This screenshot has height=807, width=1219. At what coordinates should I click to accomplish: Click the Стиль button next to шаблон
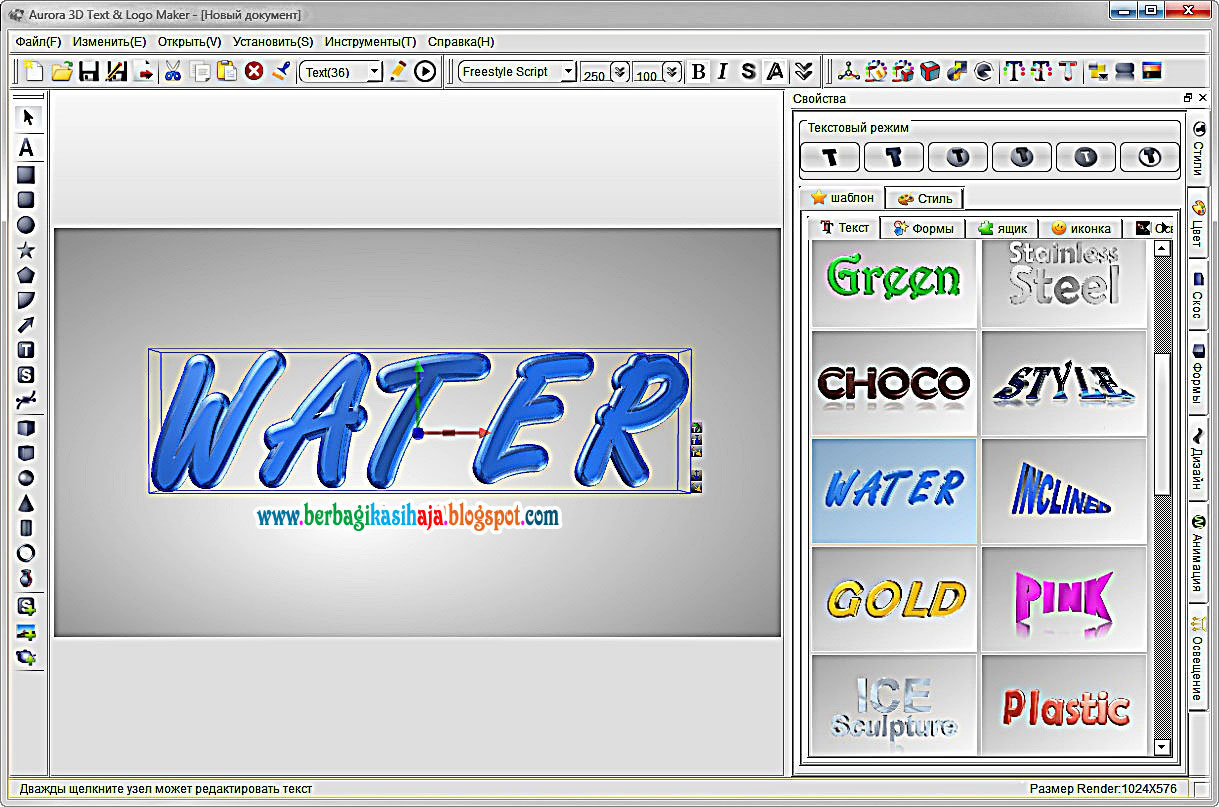pyautogui.click(x=923, y=197)
